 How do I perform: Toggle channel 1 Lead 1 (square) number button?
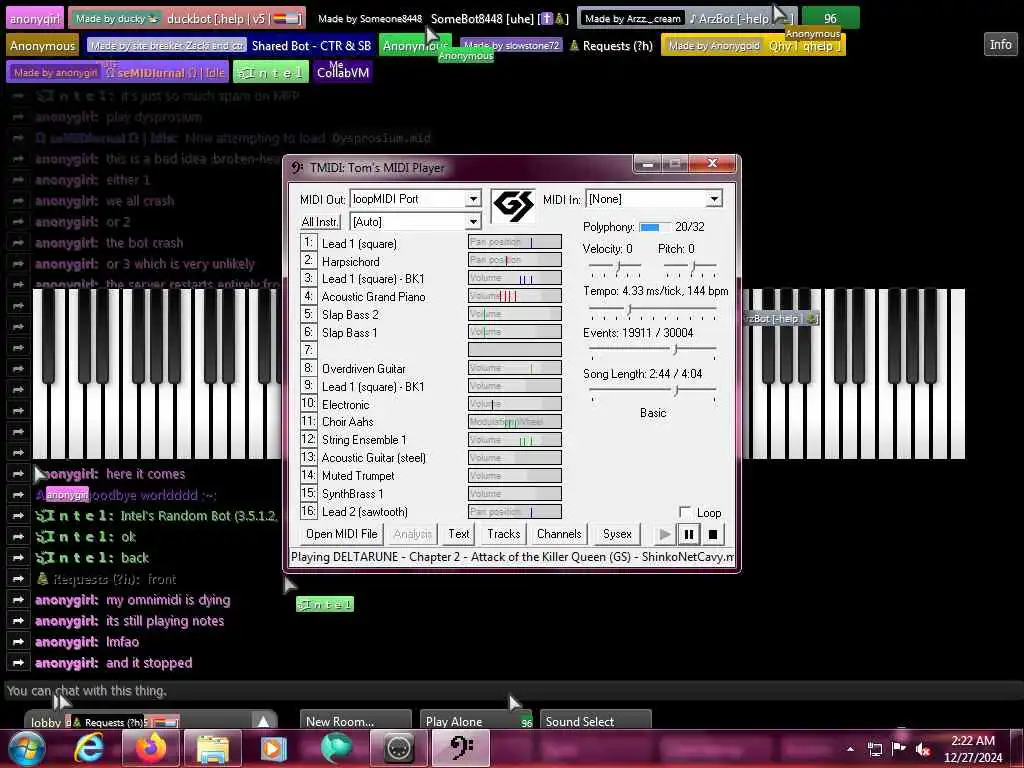(x=308, y=242)
